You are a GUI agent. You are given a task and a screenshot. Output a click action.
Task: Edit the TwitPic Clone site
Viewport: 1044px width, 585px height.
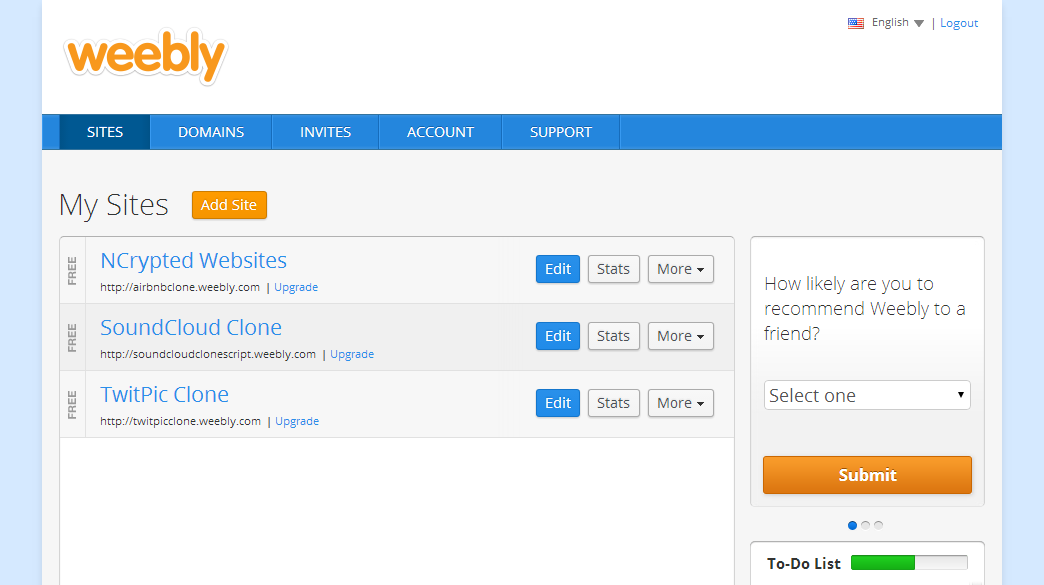[558, 403]
